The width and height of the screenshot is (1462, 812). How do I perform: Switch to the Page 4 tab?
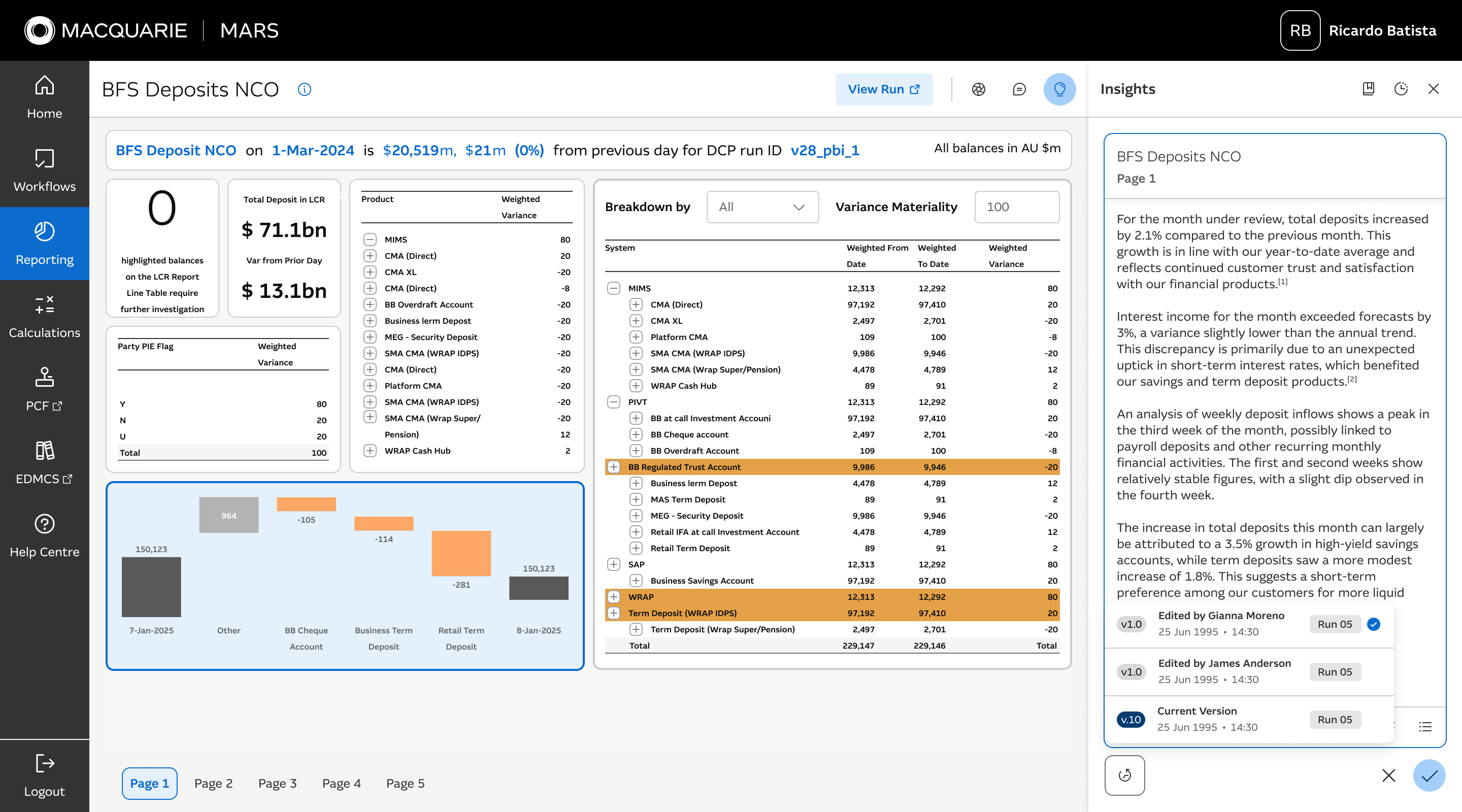coord(342,783)
